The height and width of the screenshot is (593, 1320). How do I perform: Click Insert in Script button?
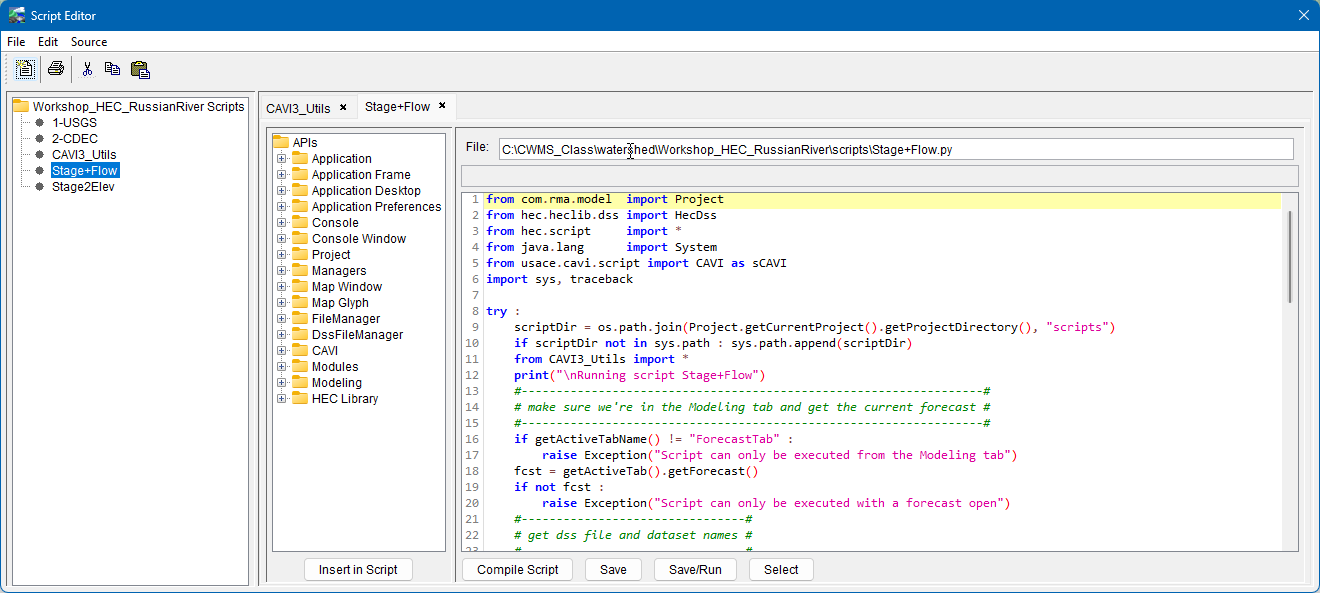pyautogui.click(x=358, y=570)
